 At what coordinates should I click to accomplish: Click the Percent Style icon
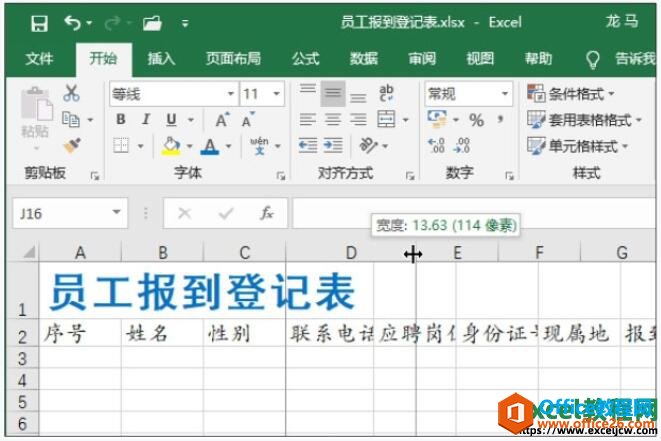click(x=476, y=120)
